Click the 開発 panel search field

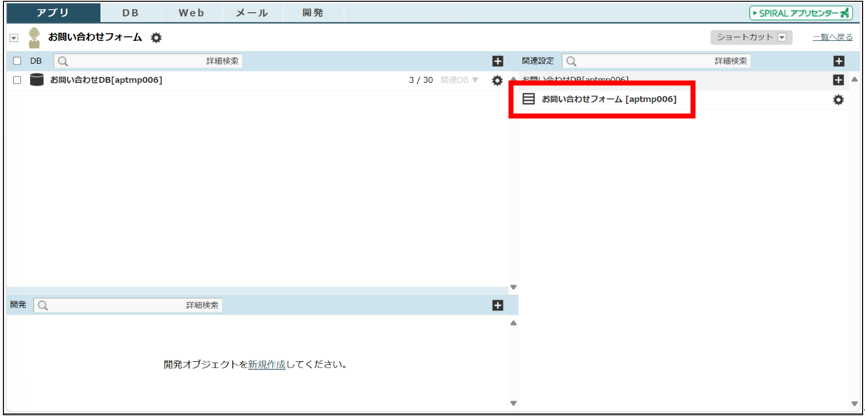click(x=128, y=305)
